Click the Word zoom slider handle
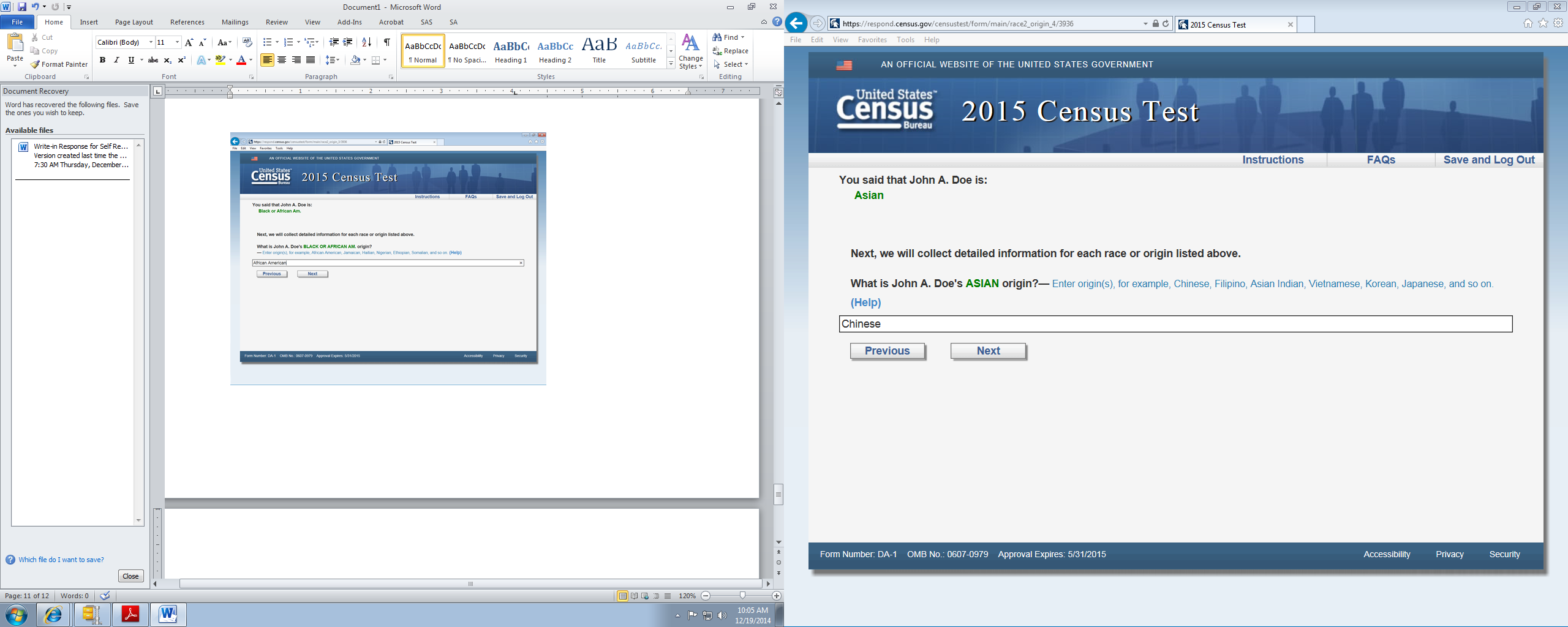The height and width of the screenshot is (627, 1568). (x=742, y=596)
